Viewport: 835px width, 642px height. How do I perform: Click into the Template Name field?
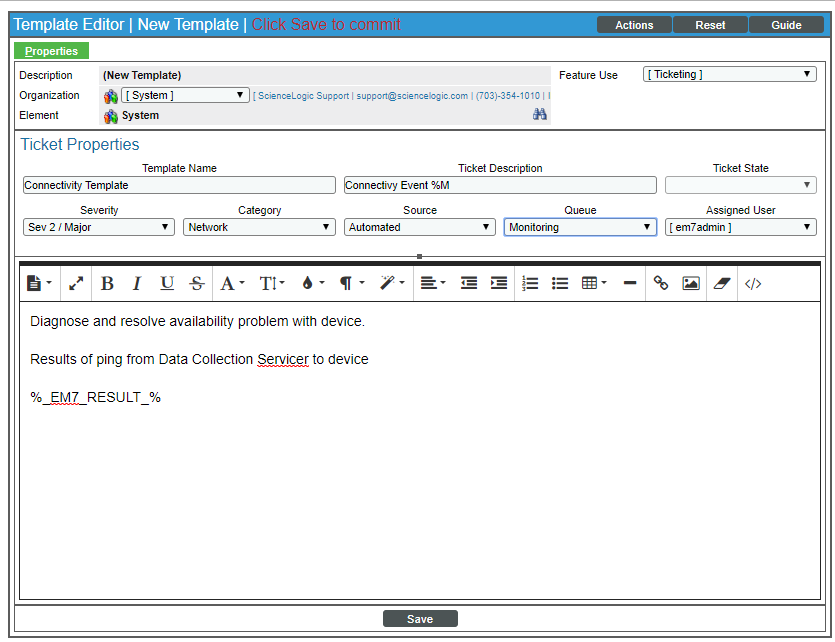tap(179, 185)
